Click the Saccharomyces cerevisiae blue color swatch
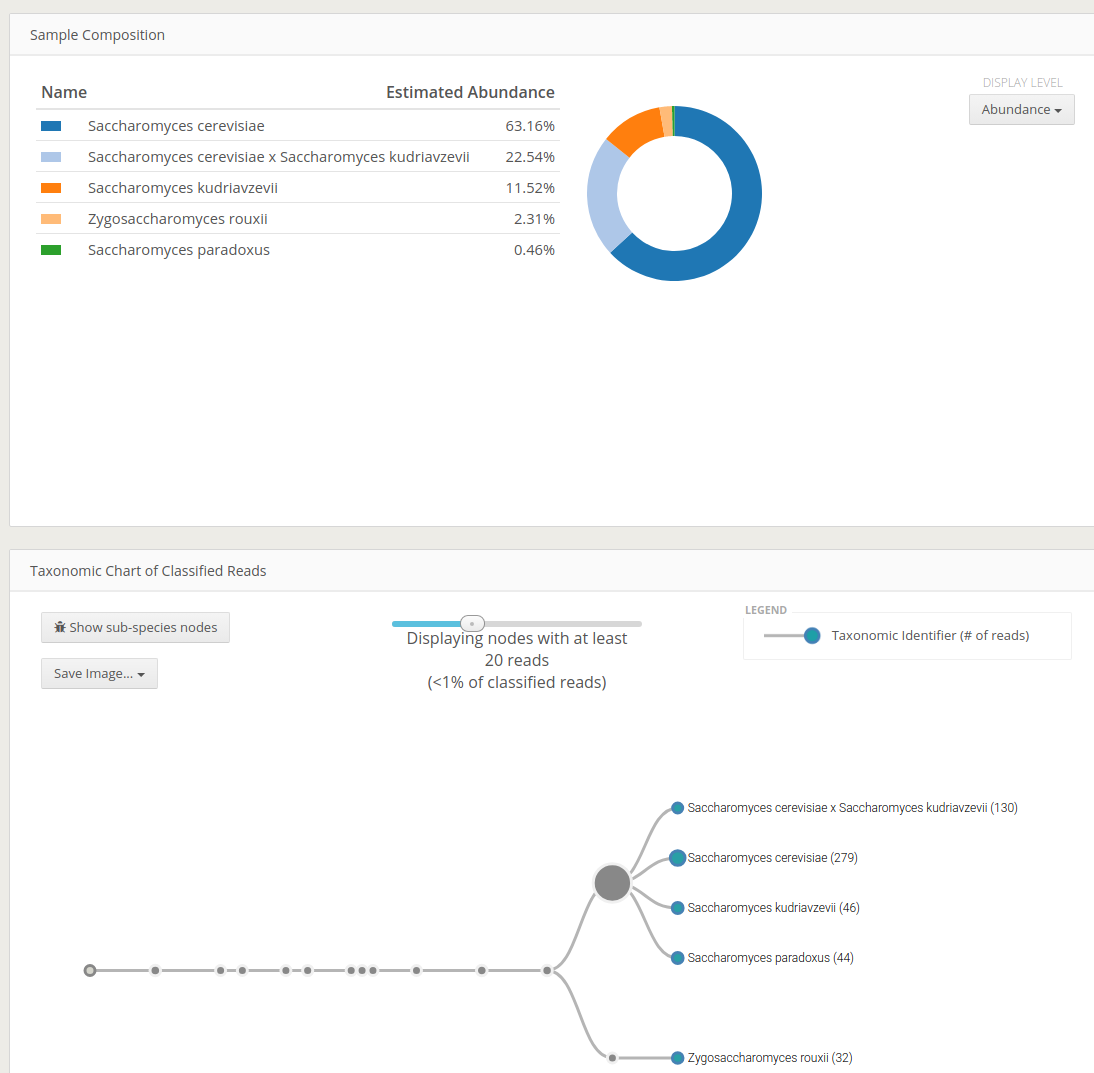The width and height of the screenshot is (1094, 1073). point(51,126)
